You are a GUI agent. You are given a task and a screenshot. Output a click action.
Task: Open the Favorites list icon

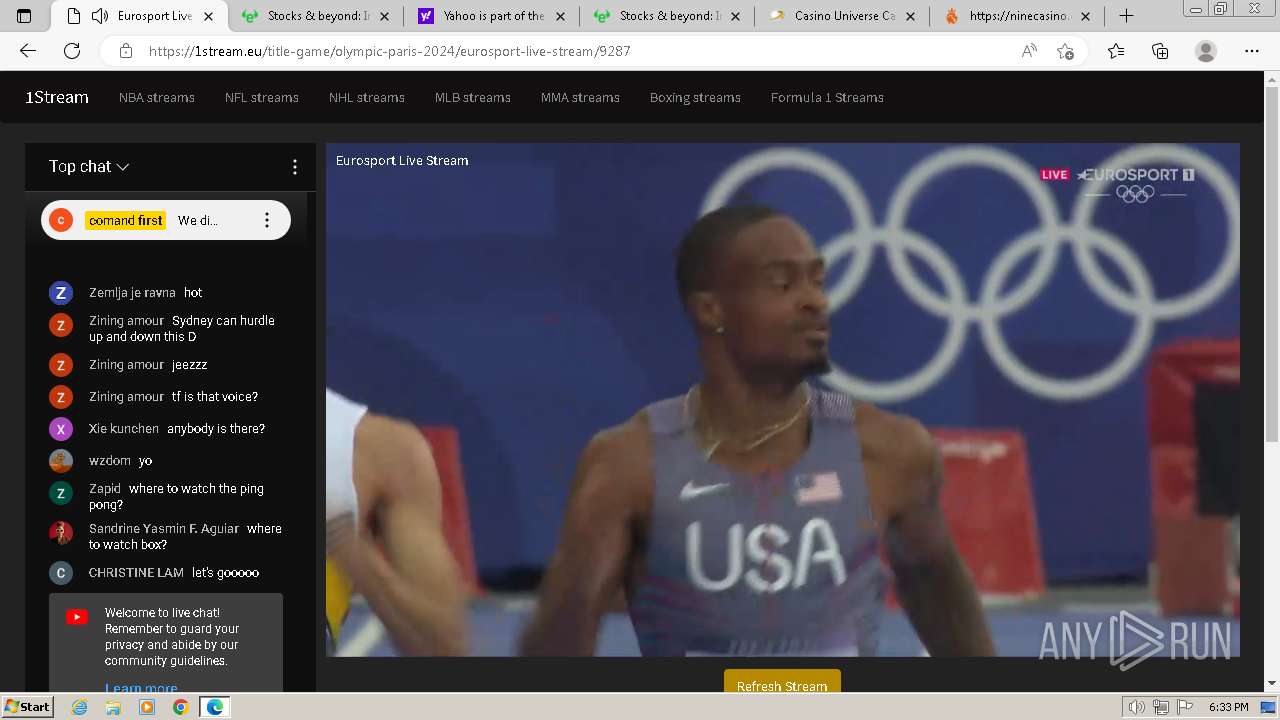tap(1116, 51)
